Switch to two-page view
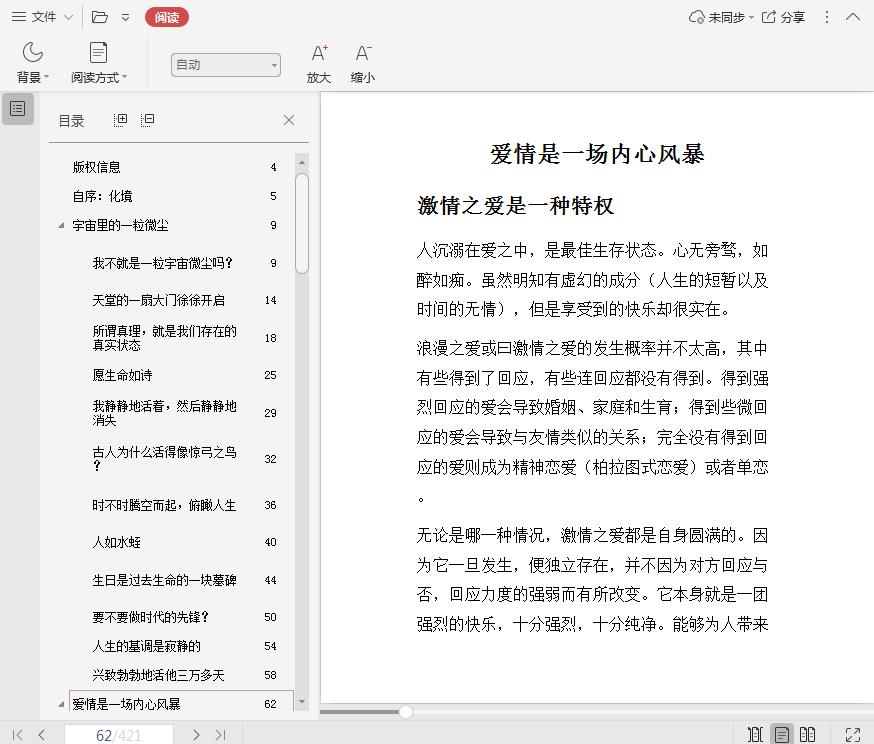 pos(807,735)
